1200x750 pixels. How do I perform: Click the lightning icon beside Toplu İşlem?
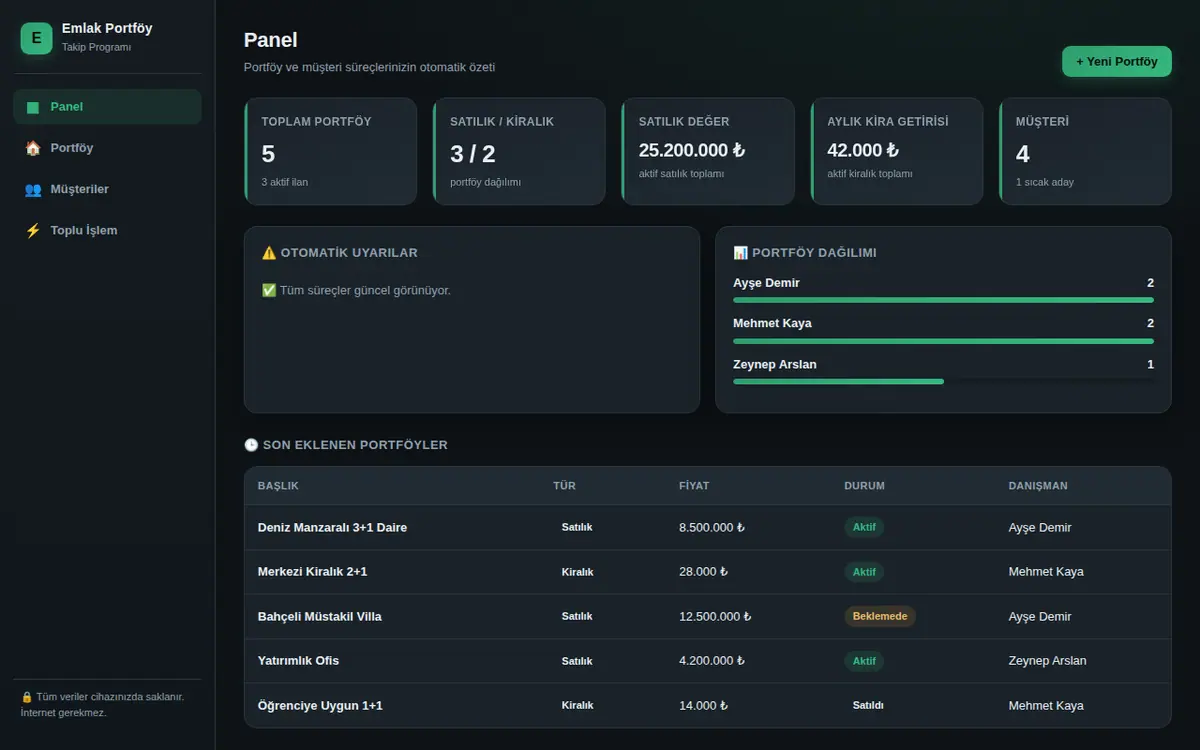click(33, 230)
